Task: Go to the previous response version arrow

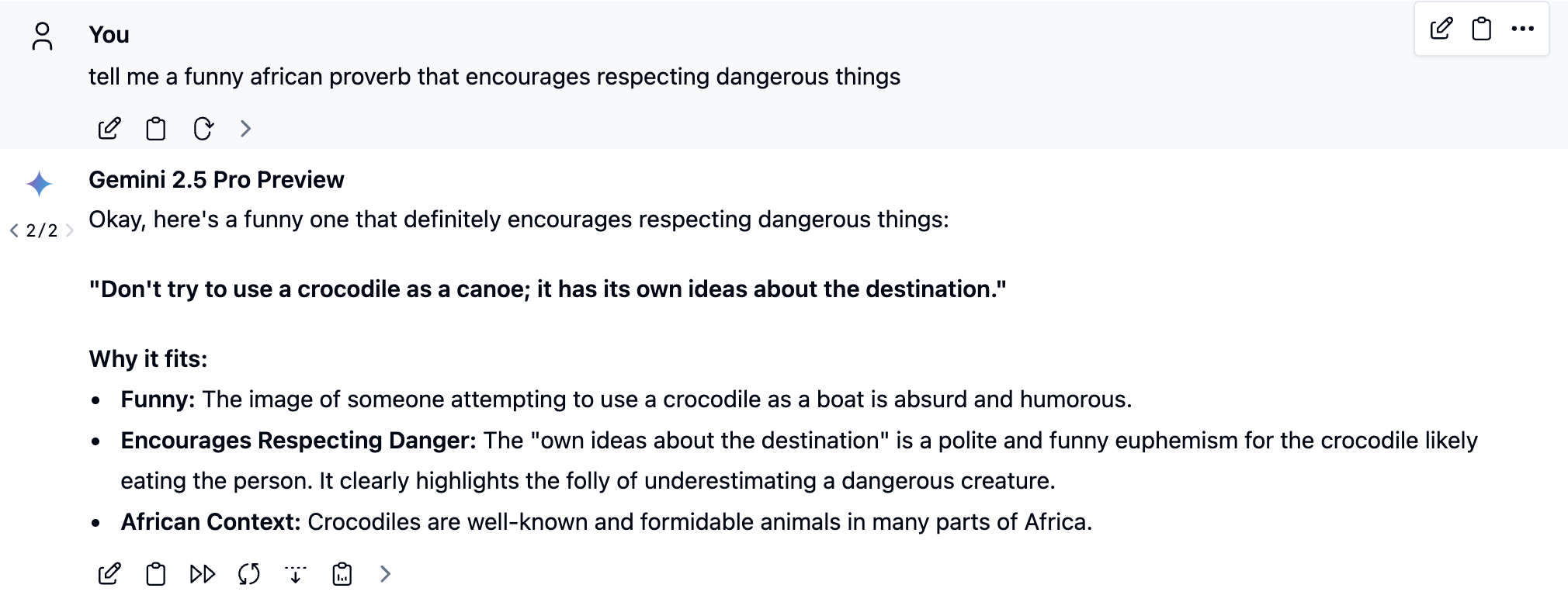Action: (14, 230)
